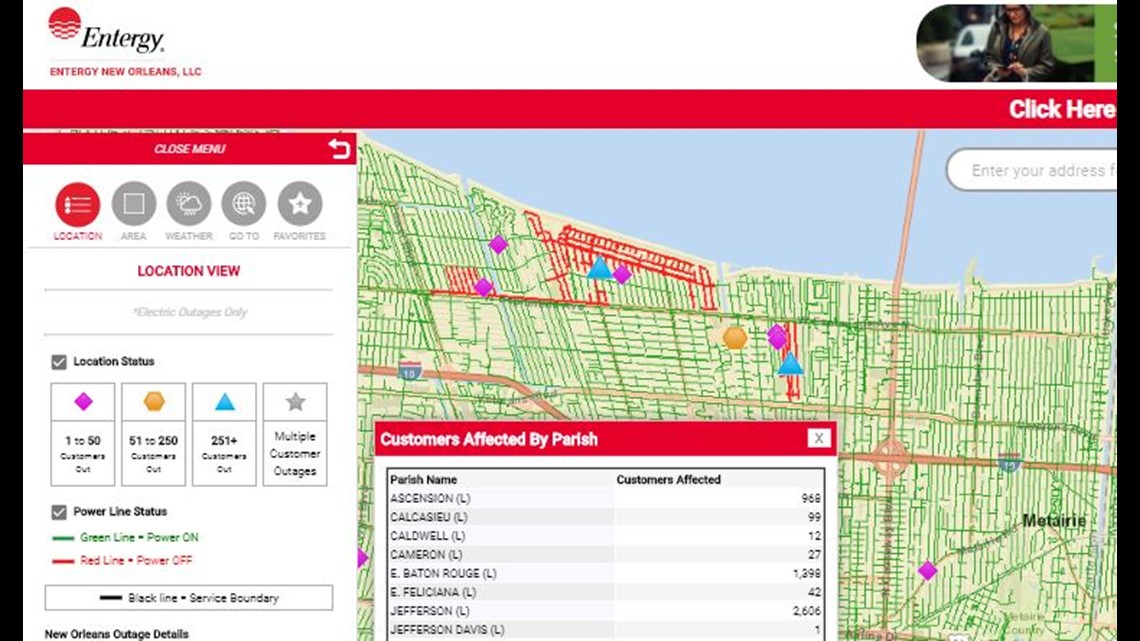The image size is (1140, 641).
Task: Click the back arrow beside Close Menu
Action: tap(339, 149)
